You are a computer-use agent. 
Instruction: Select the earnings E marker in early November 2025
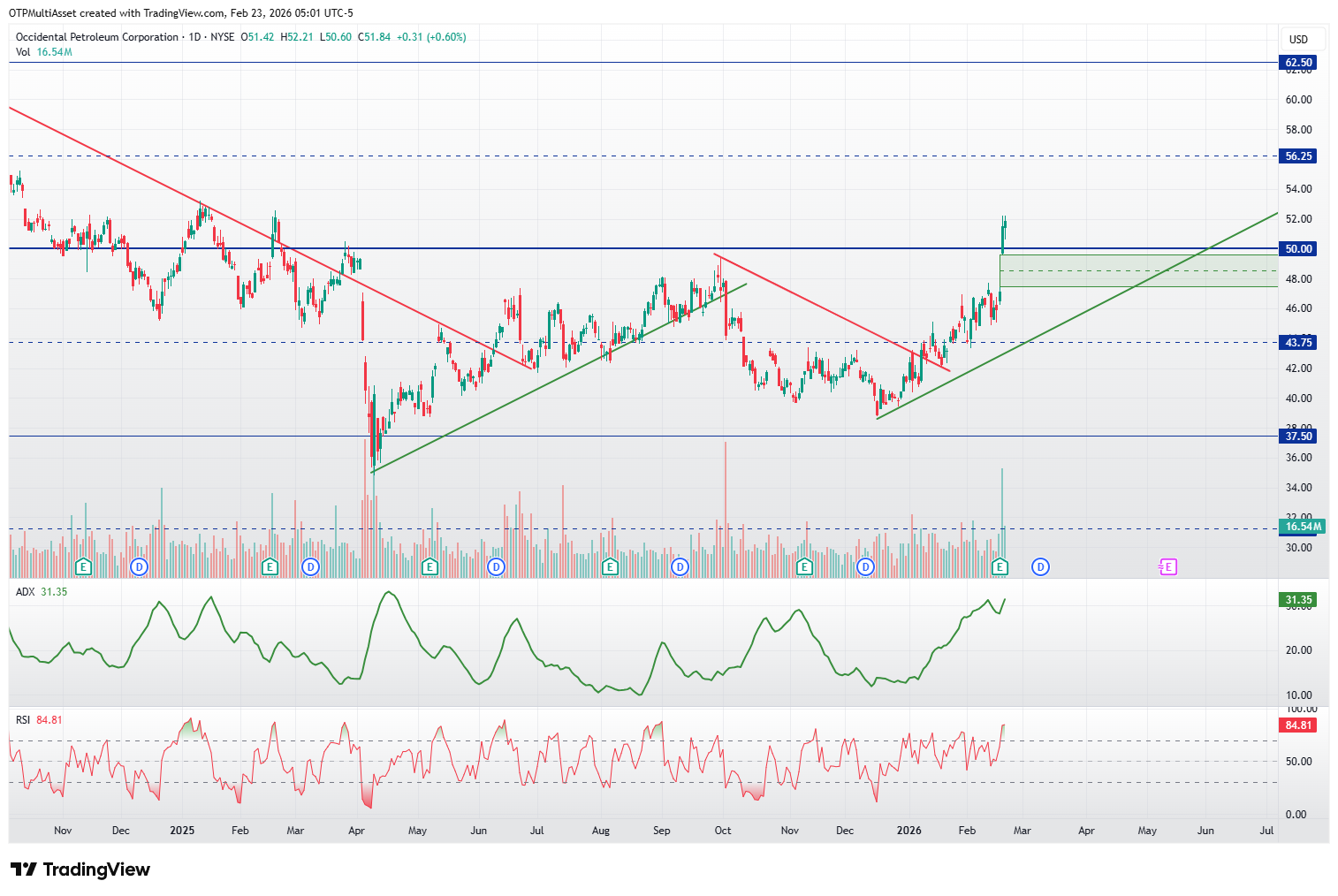click(x=804, y=566)
